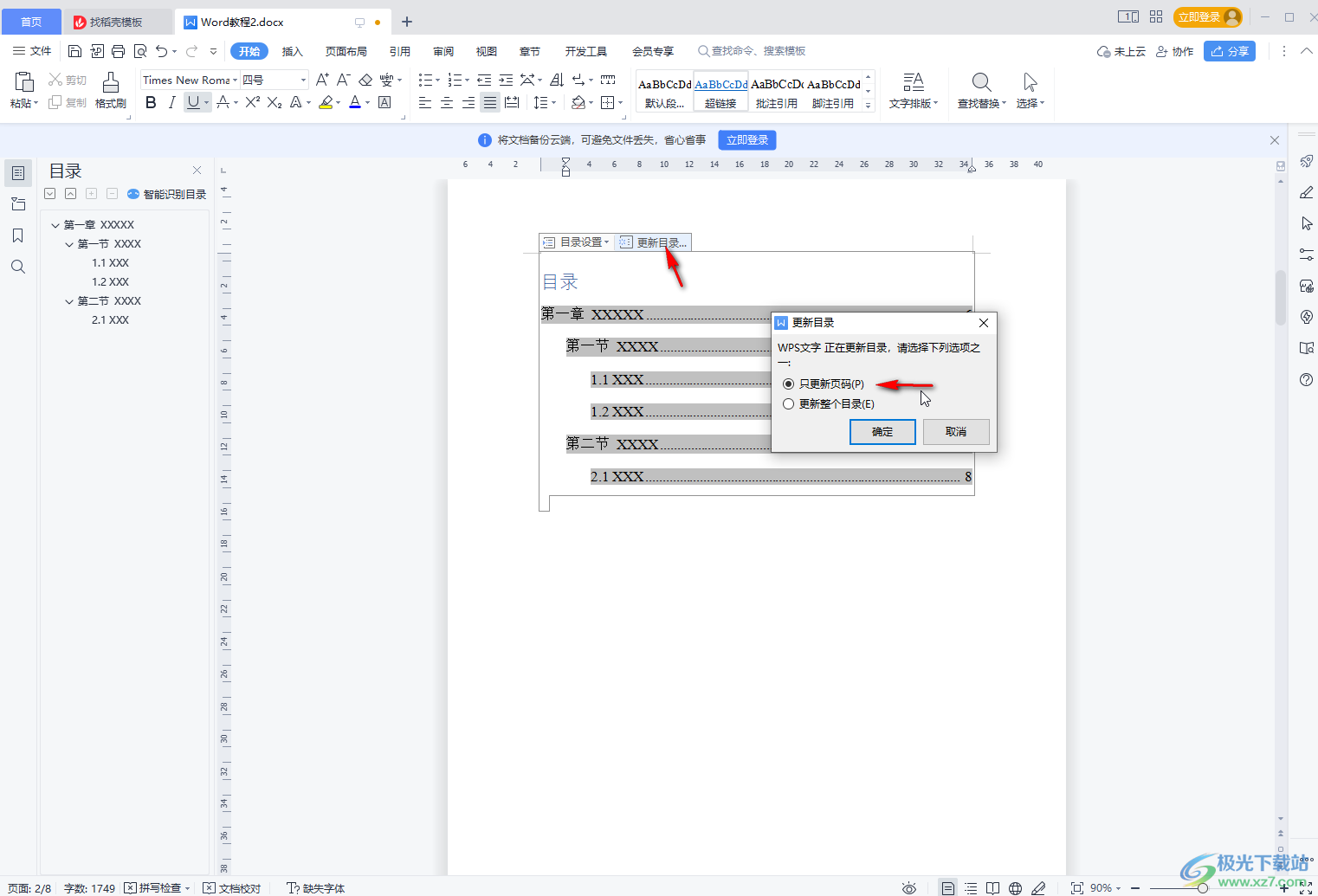Open help icon in right sidebar
1318x896 pixels.
[x=1307, y=379]
